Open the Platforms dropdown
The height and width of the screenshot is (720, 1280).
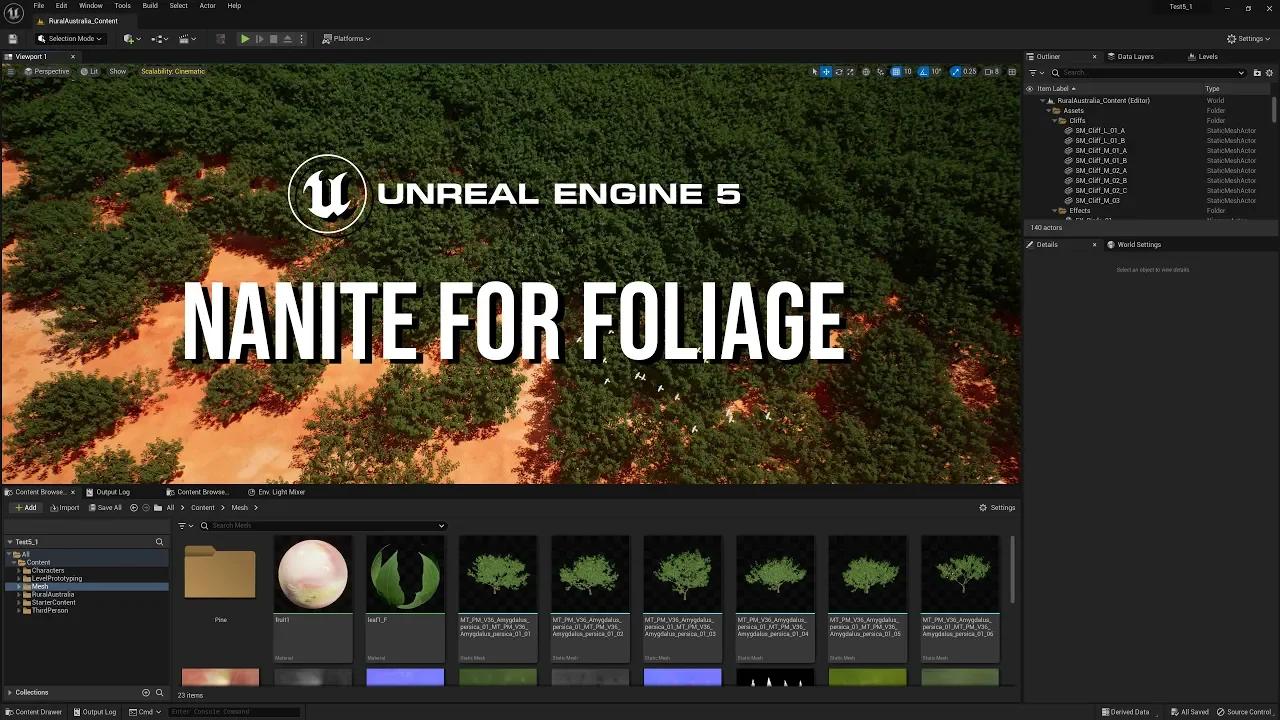point(346,38)
